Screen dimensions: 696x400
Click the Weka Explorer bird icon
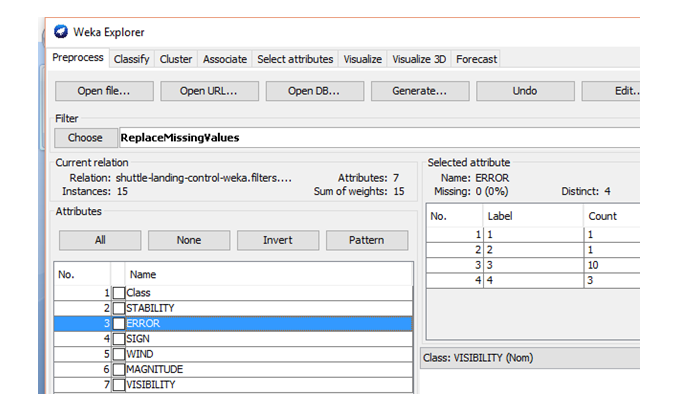(61, 32)
